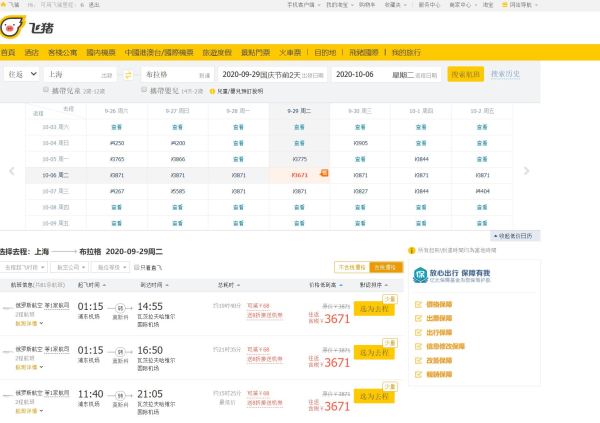Screen dimensions: 600x423
Task: Click the blue insurance shield icon
Action: pyautogui.click(x=420, y=275)
